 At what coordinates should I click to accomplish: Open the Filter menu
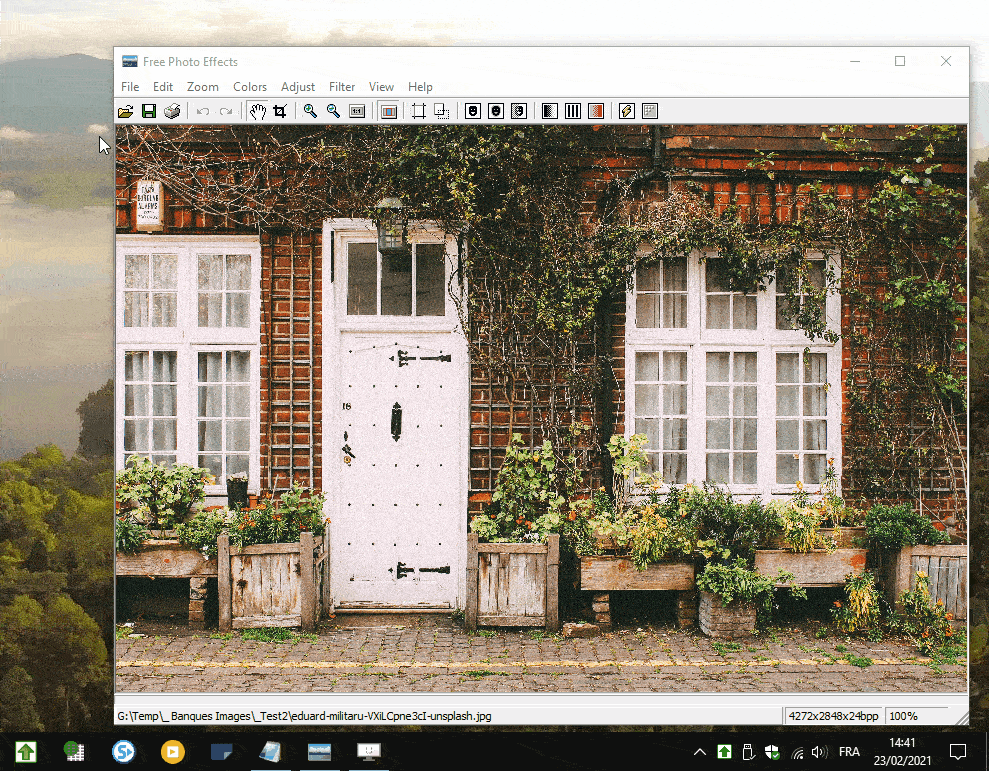[342, 87]
